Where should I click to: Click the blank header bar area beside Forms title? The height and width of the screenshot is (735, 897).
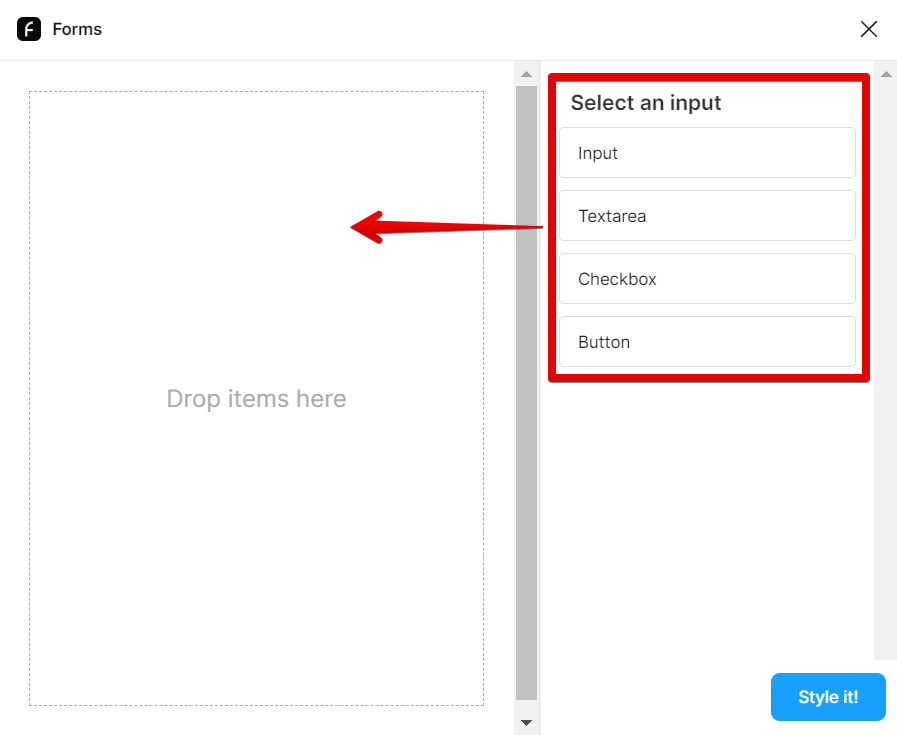pyautogui.click(x=450, y=29)
